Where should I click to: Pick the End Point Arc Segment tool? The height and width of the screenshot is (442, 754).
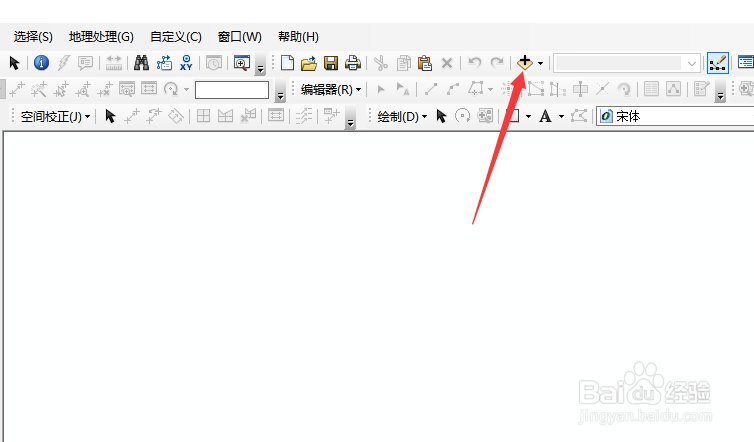point(453,89)
